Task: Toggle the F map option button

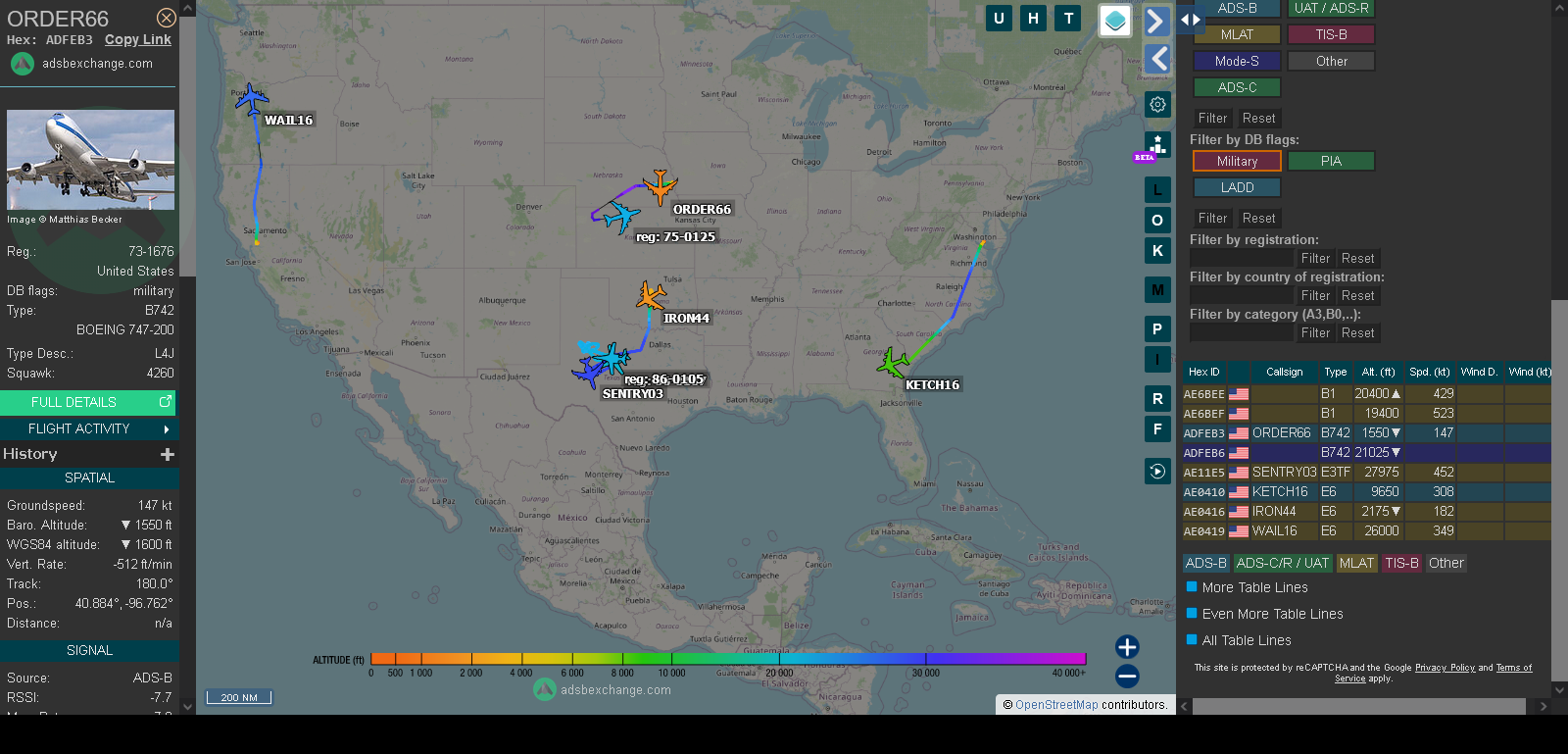Action: tap(1157, 429)
